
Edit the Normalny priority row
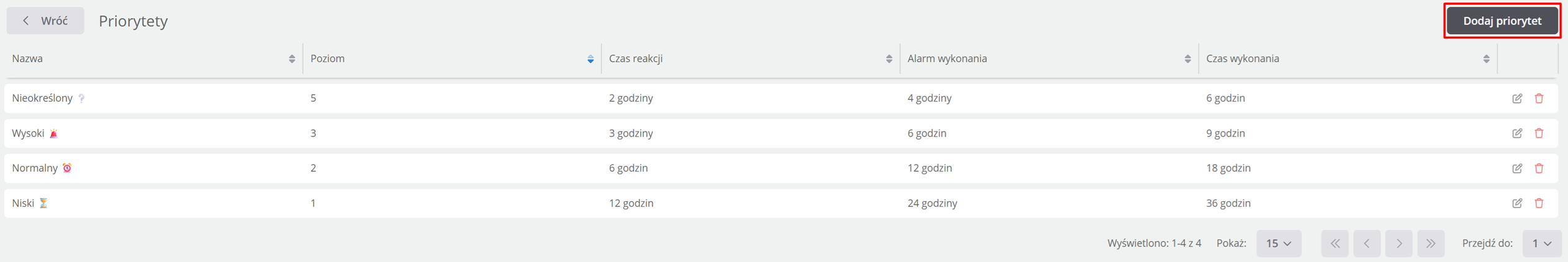(1516, 168)
